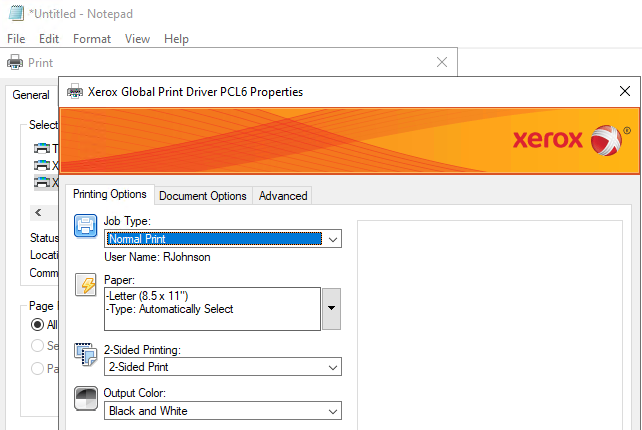Select the first printer icon in the list
This screenshot has width=642, height=430.
point(42,148)
